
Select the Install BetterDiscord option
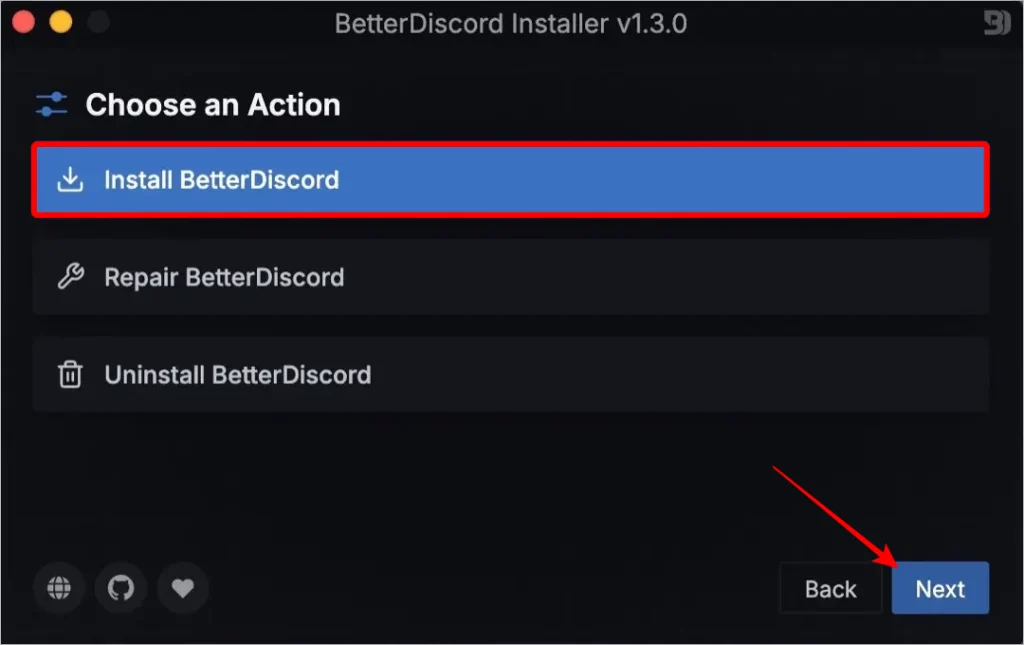click(x=511, y=180)
